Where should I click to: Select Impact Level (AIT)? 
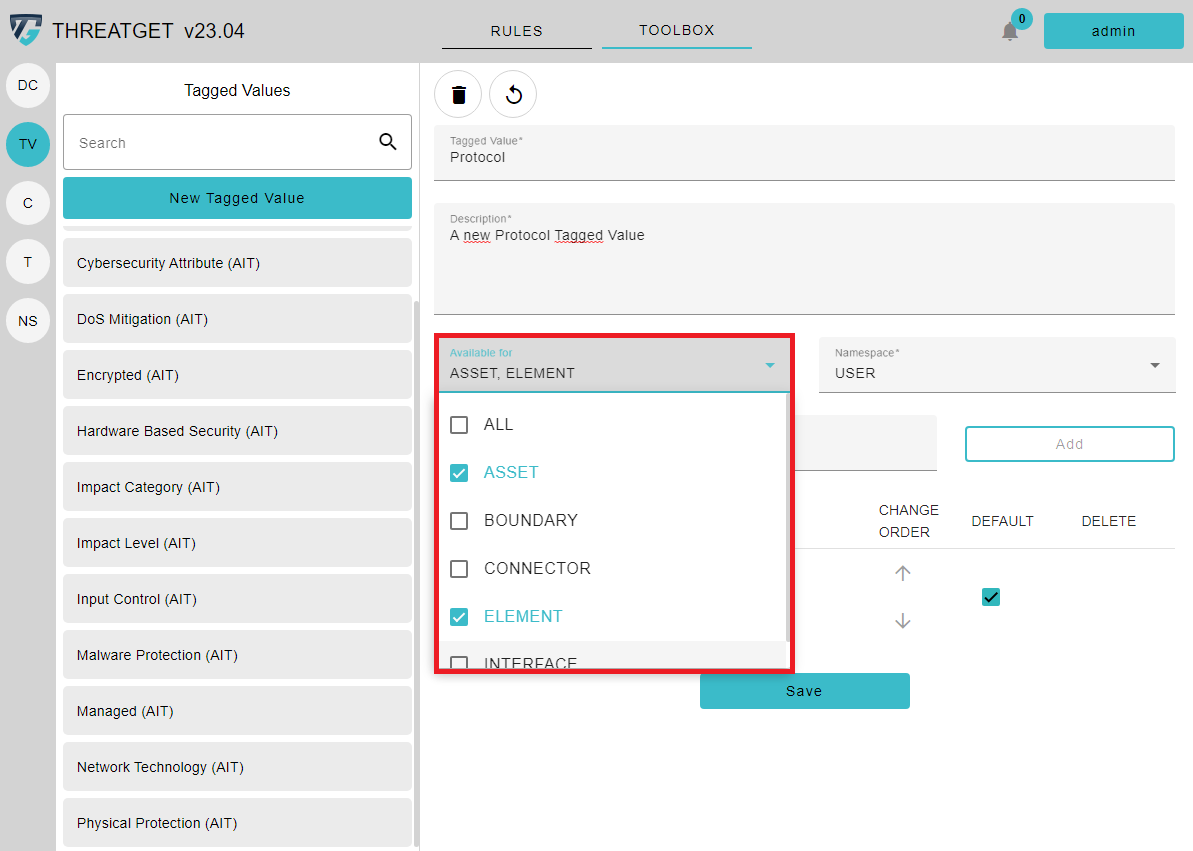click(x=237, y=543)
